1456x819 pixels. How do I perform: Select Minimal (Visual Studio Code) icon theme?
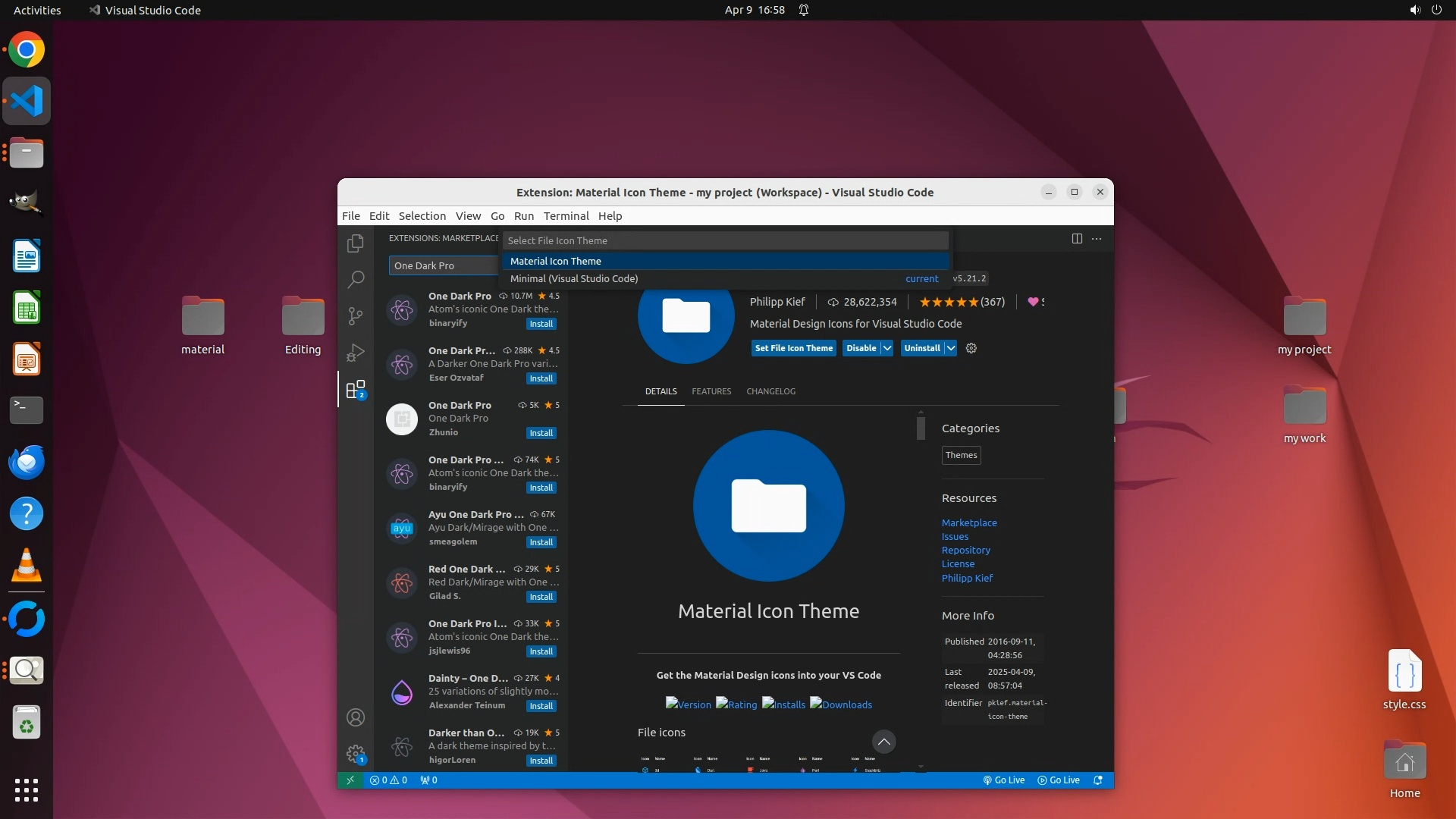[574, 278]
